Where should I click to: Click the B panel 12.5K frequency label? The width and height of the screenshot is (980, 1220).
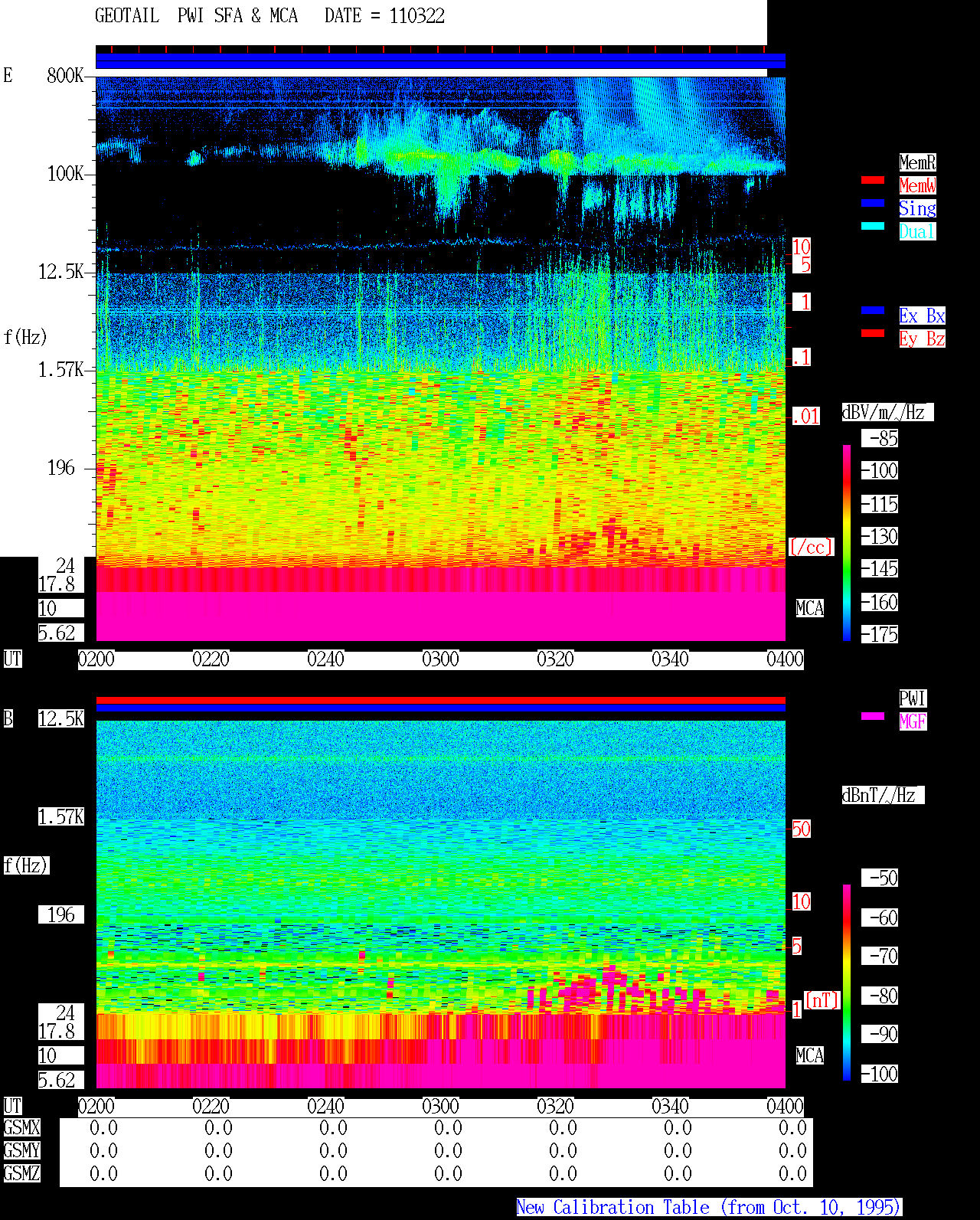61,718
